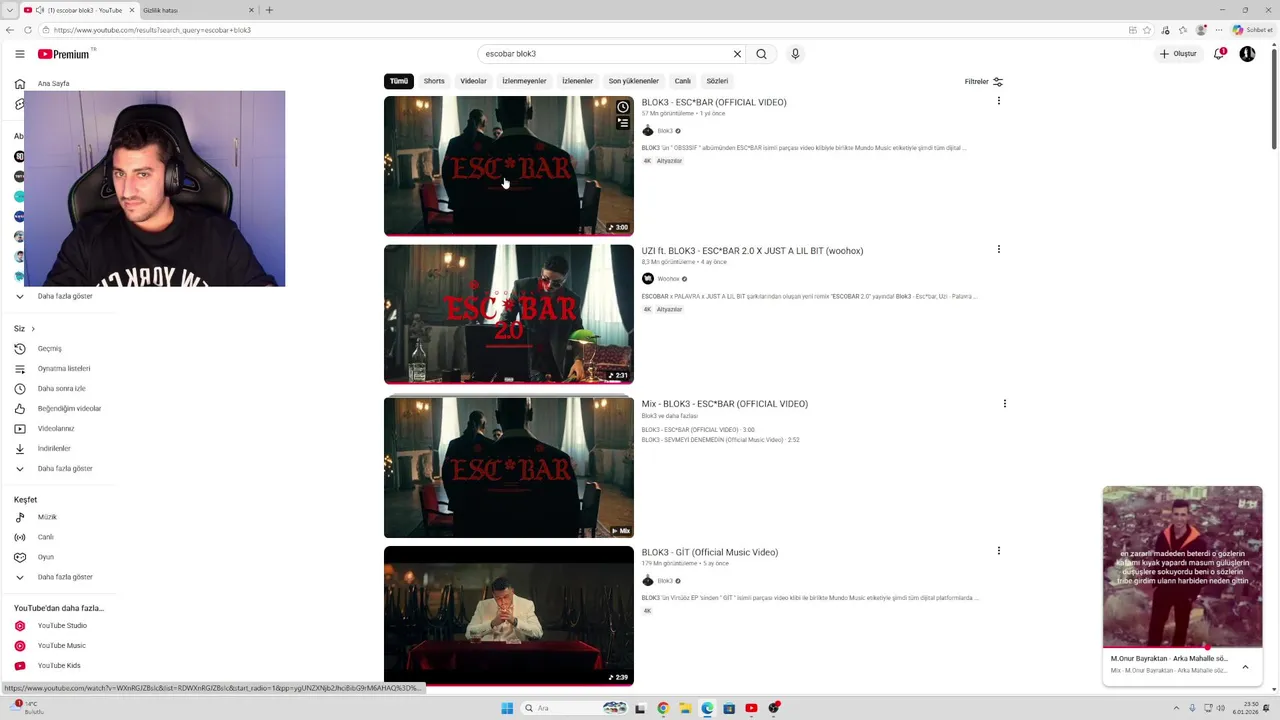Open UZI ft. BLOK3 ESC*BAR 2.0 title link
The height and width of the screenshot is (720, 1280).
point(752,251)
